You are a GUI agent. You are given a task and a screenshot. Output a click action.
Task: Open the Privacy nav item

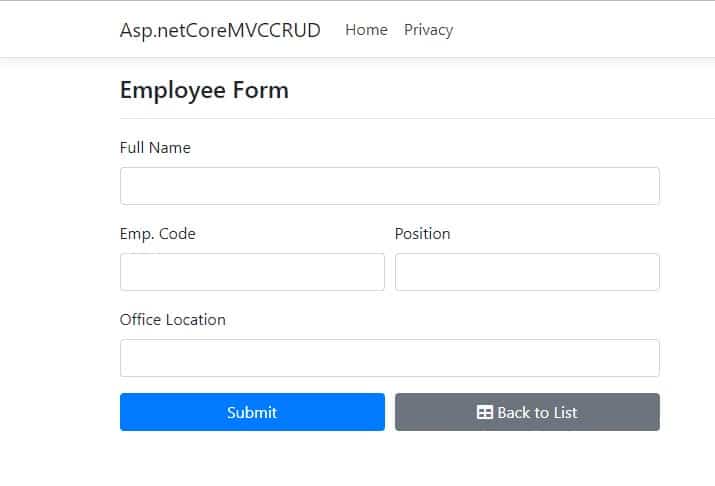[428, 30]
